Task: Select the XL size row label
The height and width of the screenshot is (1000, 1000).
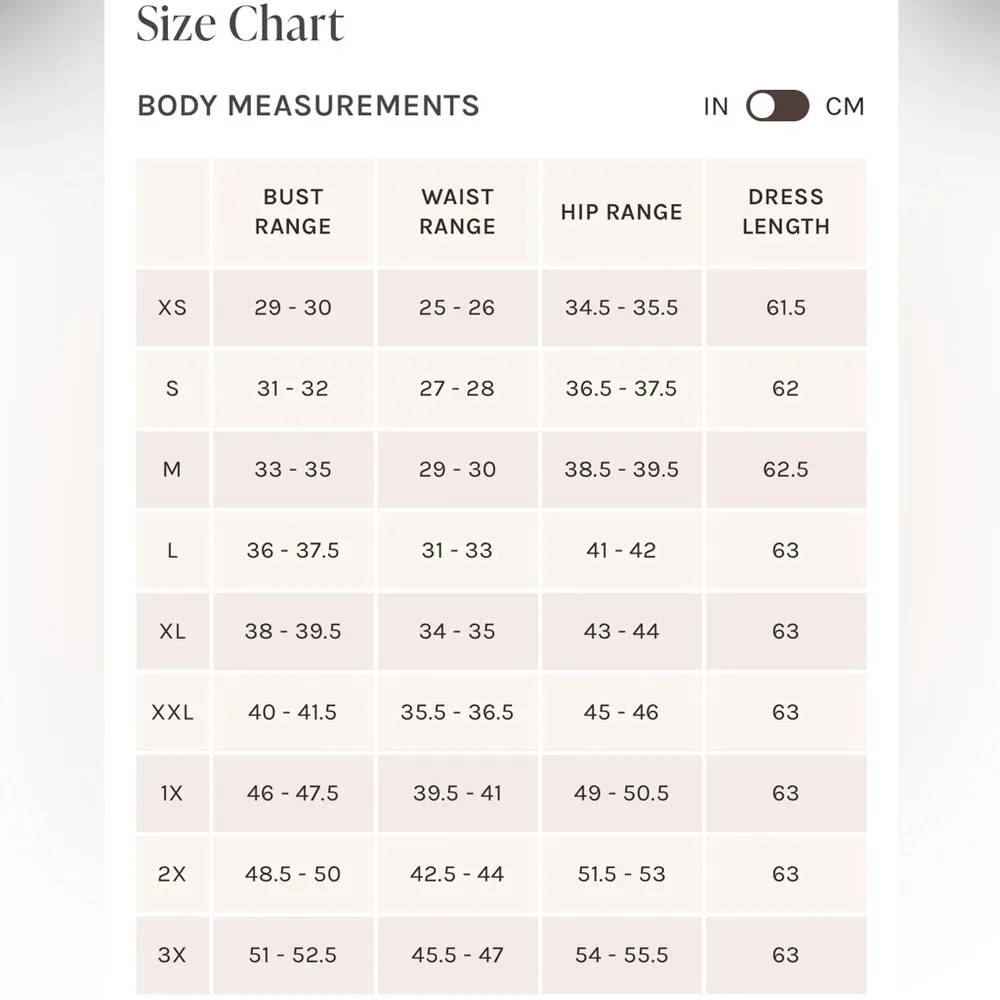Action: pos(172,632)
